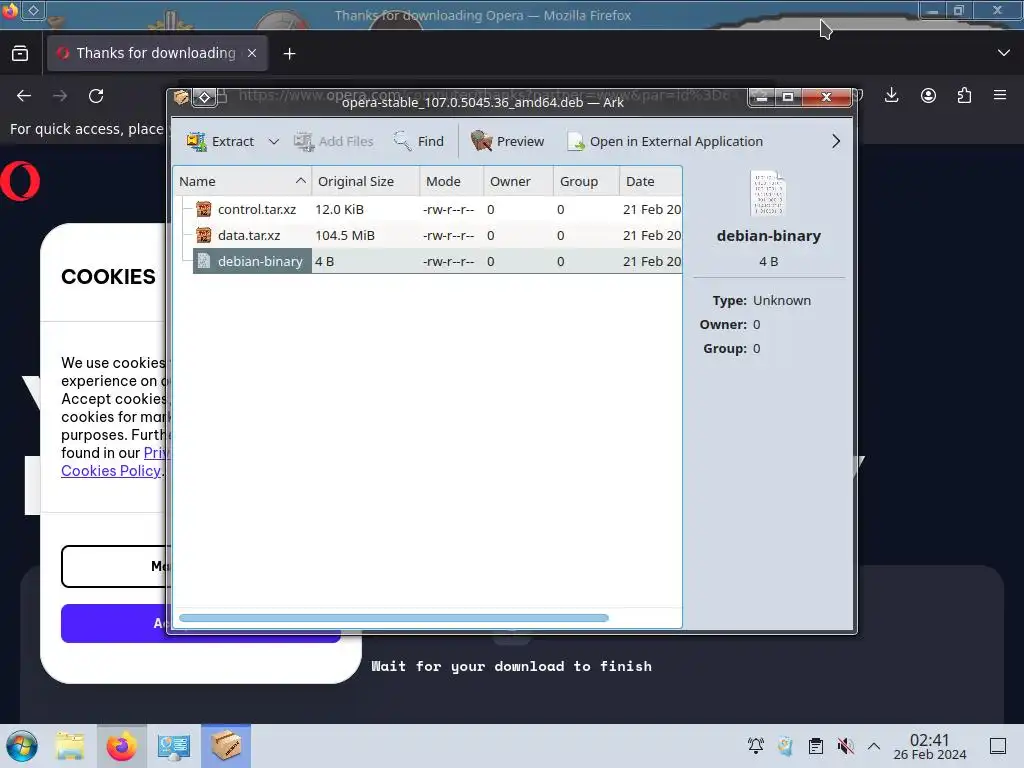1024x768 pixels.
Task: Click the Opera logo on the webpage
Action: (x=20, y=181)
